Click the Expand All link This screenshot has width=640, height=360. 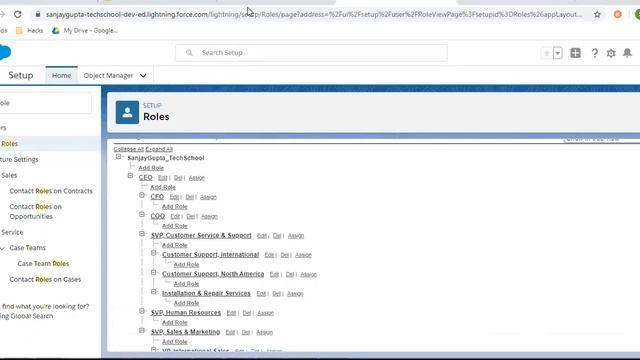[159, 149]
